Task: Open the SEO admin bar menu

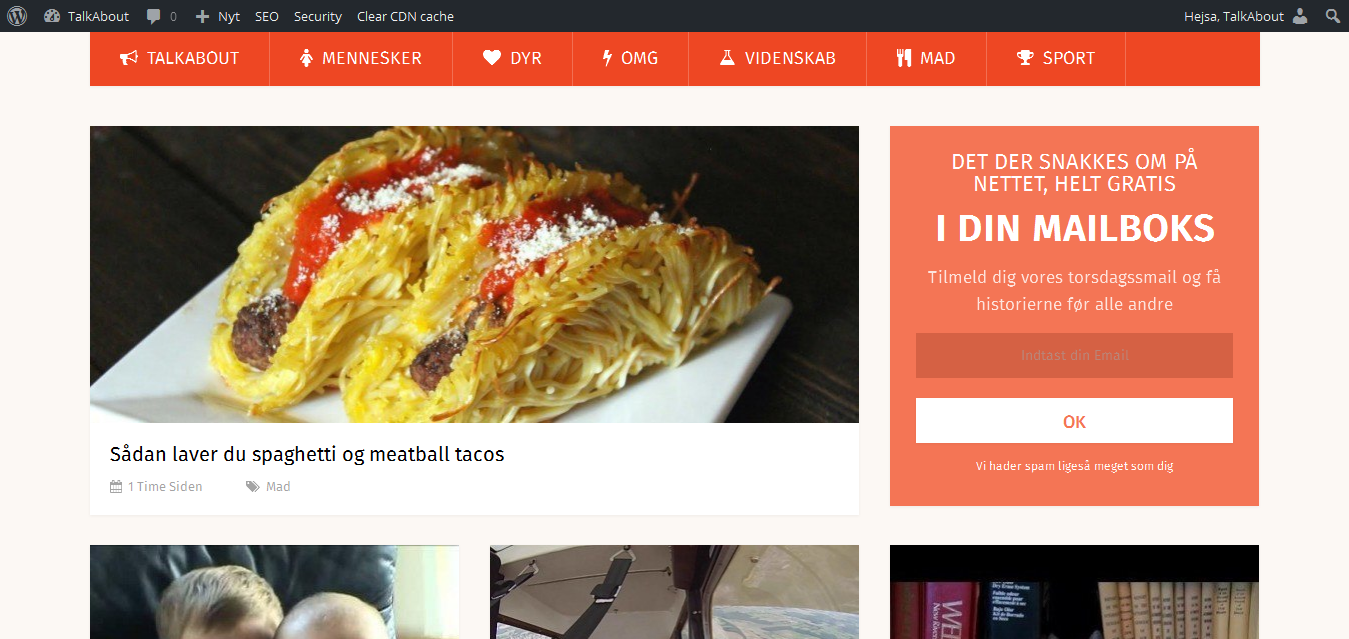Action: 267,16
